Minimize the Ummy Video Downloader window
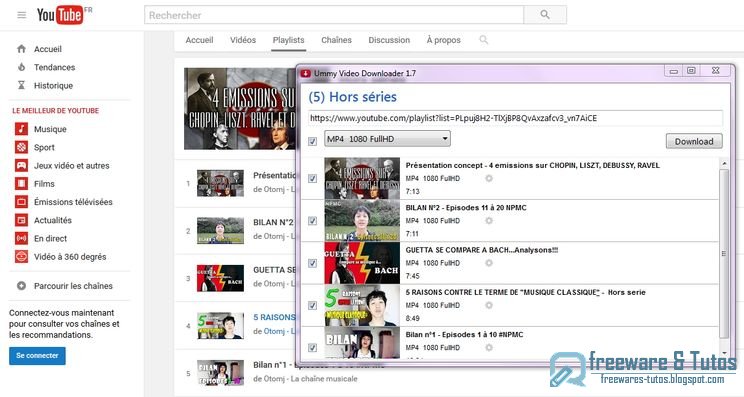744x397 pixels. coord(673,71)
